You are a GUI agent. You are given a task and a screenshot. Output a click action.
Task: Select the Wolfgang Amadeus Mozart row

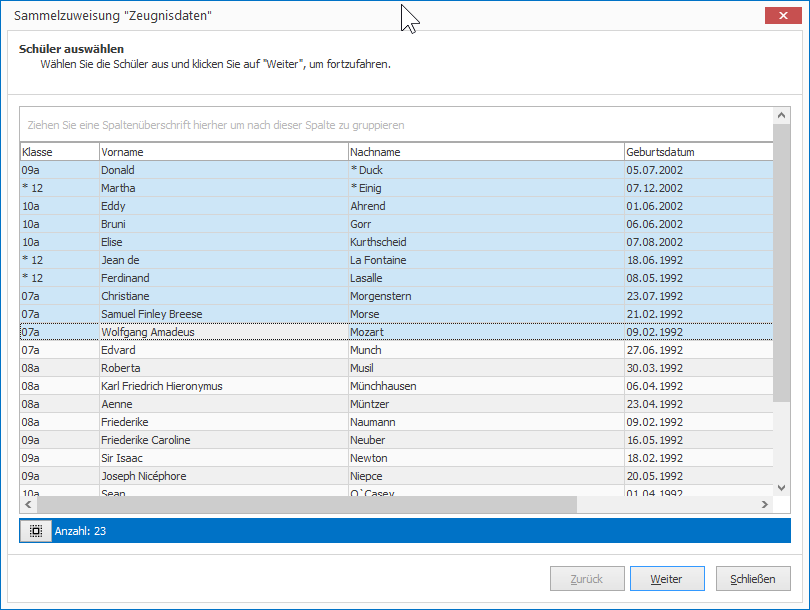396,332
